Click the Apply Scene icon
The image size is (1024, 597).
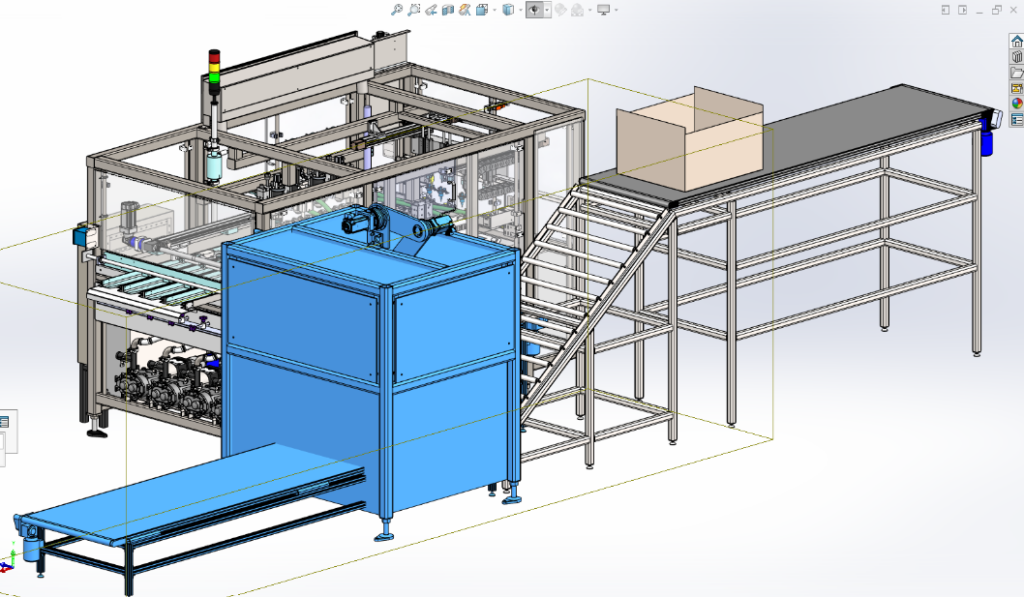pos(577,10)
